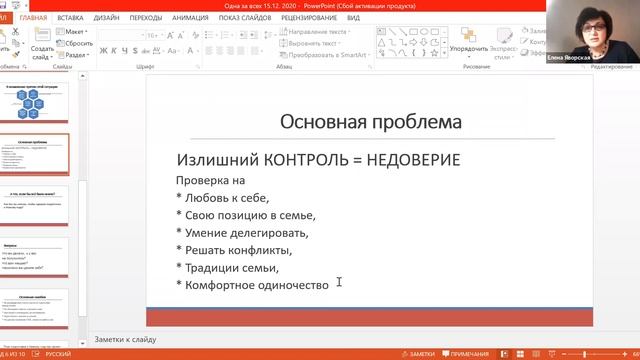Click the Создать слайд icon
The height and width of the screenshot is (360, 640).
[x=42, y=35]
